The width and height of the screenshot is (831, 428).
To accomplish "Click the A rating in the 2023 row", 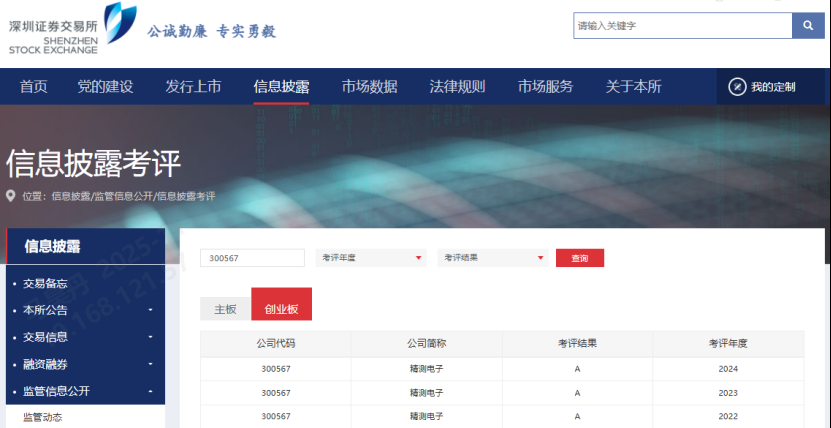I will click(577, 393).
